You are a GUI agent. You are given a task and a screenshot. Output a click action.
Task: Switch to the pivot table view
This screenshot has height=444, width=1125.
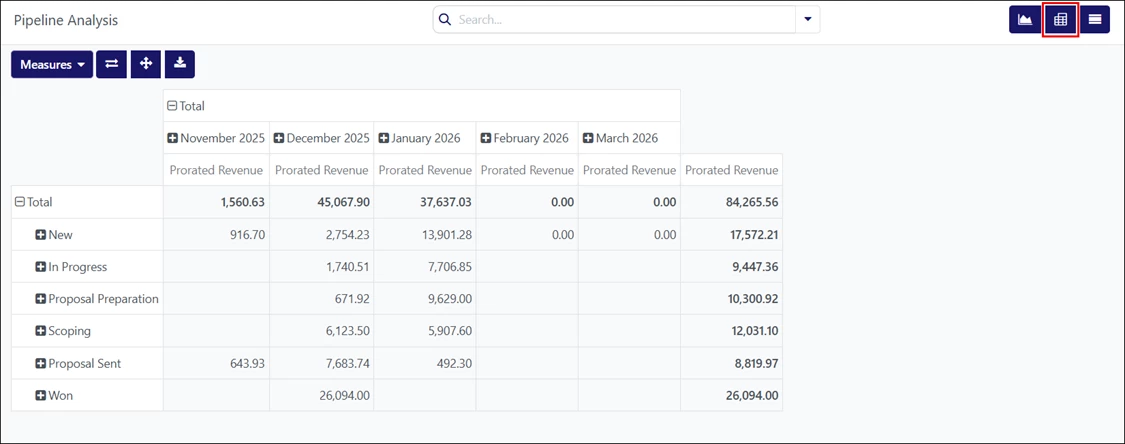click(x=1060, y=20)
